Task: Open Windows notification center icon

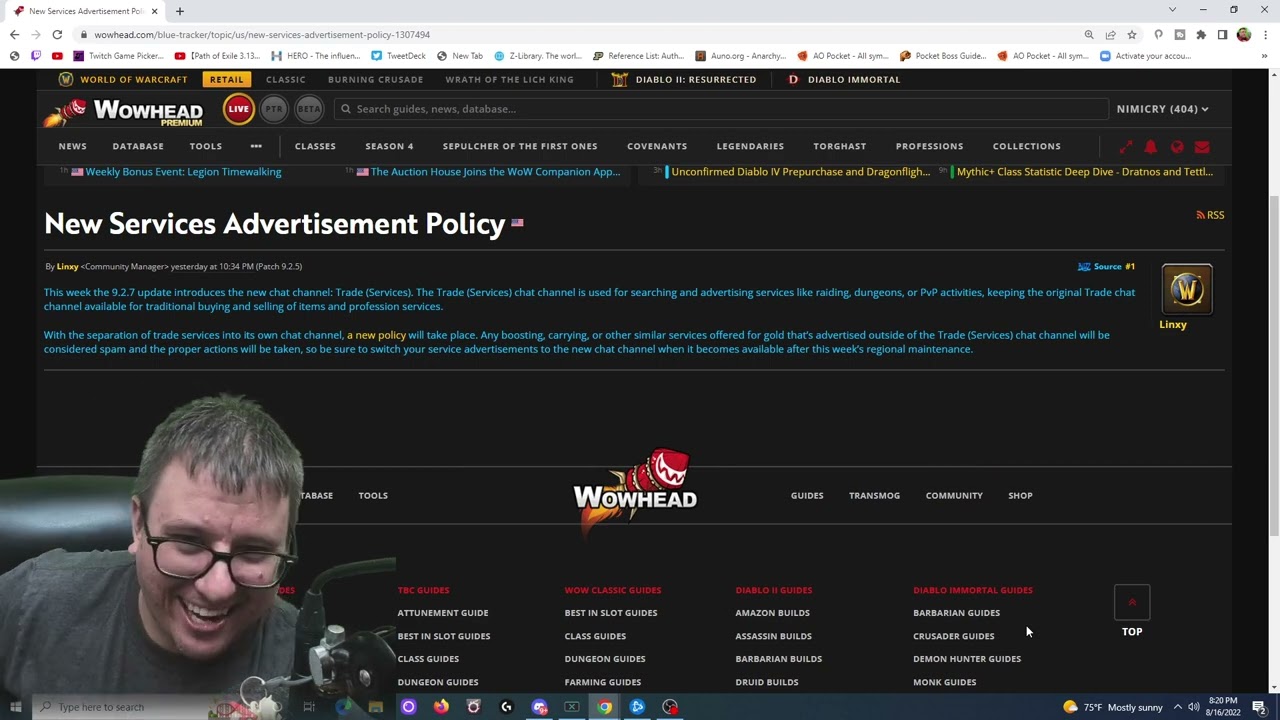Action: pos(1259,707)
